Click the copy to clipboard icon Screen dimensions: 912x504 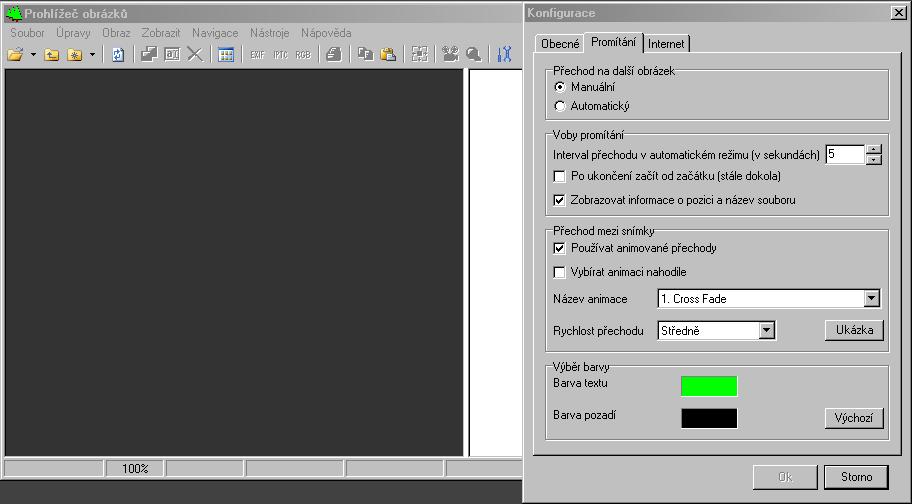(x=365, y=55)
